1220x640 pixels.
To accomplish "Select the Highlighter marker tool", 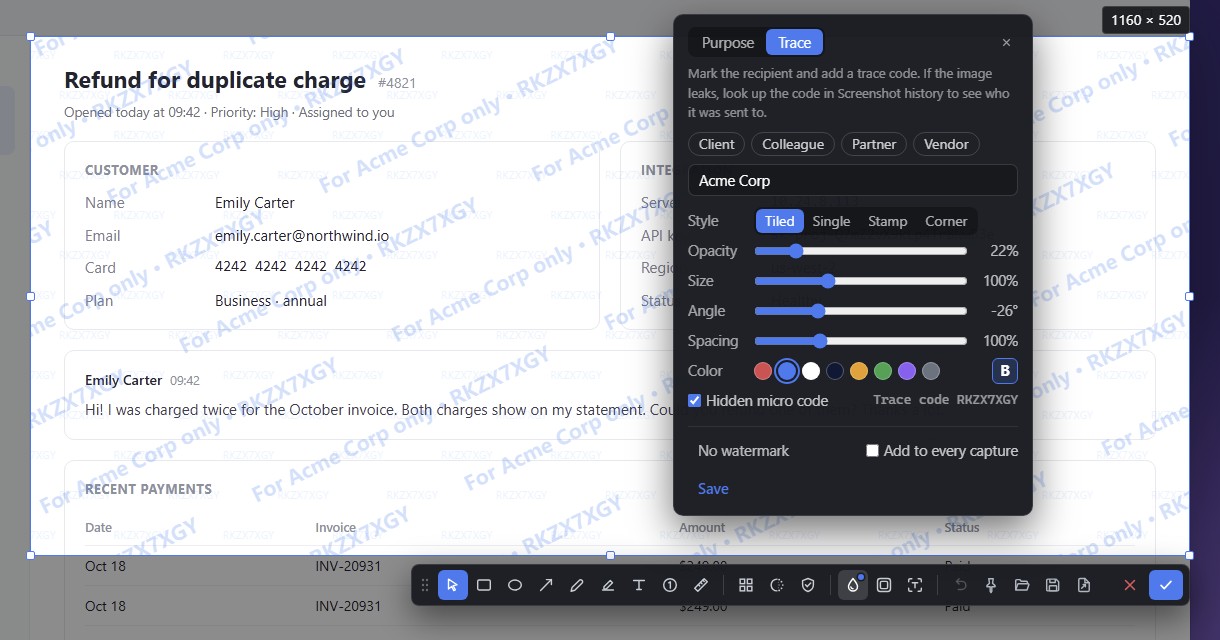I will coord(608,585).
